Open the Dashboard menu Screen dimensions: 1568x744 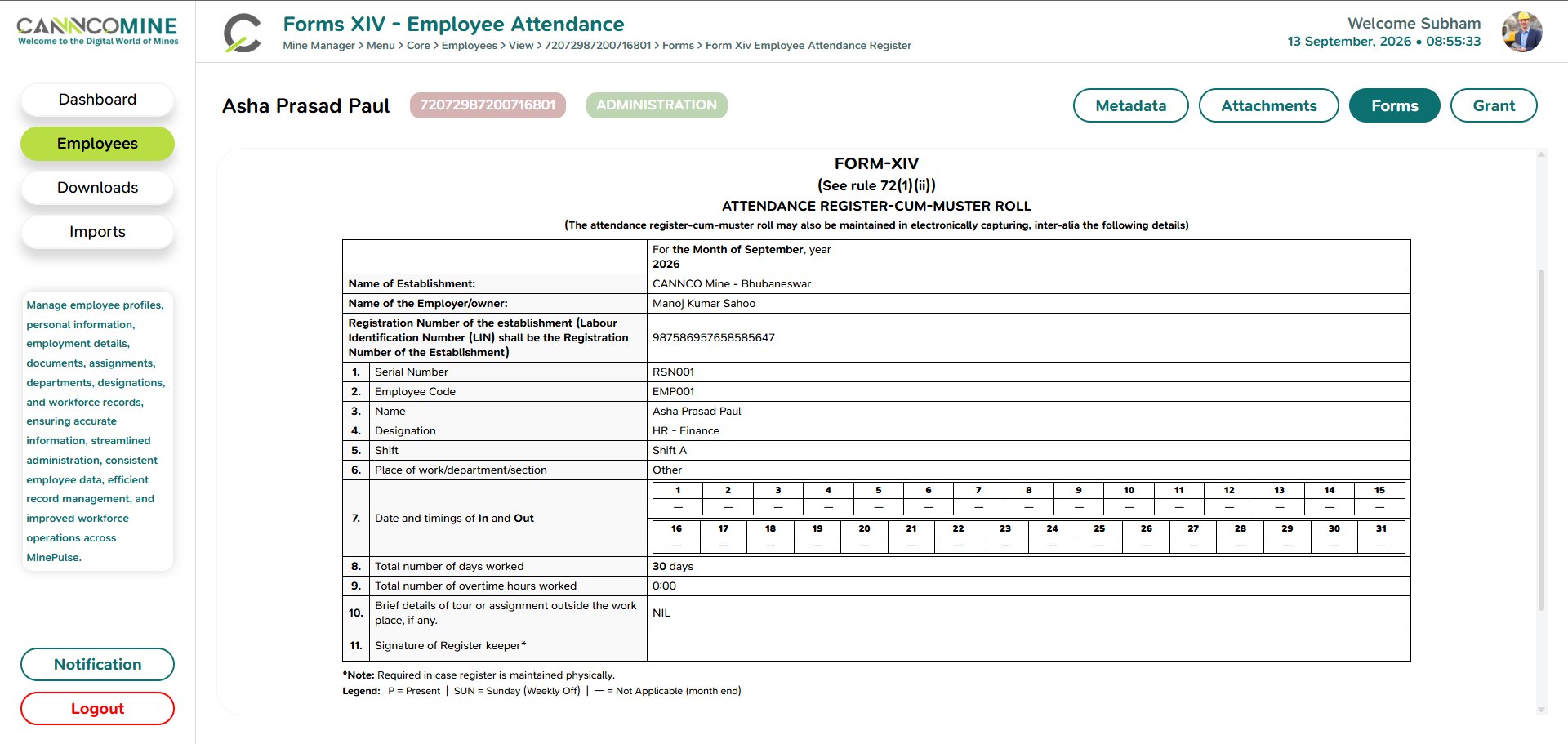click(x=97, y=100)
